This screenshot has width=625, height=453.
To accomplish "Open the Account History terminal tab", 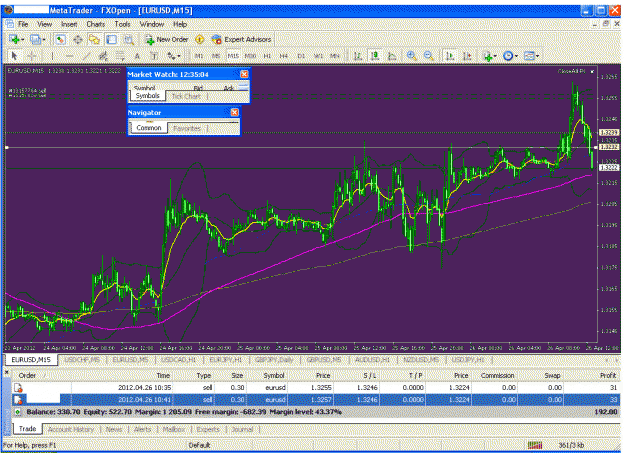I will pyautogui.click(x=71, y=429).
